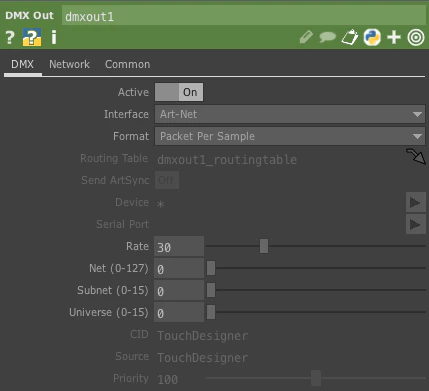Click the Subnet slider handle
This screenshot has height=391, width=429.
coord(211,290)
